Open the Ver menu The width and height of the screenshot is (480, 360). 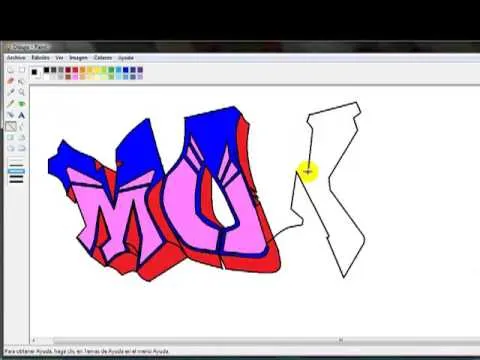[59, 58]
